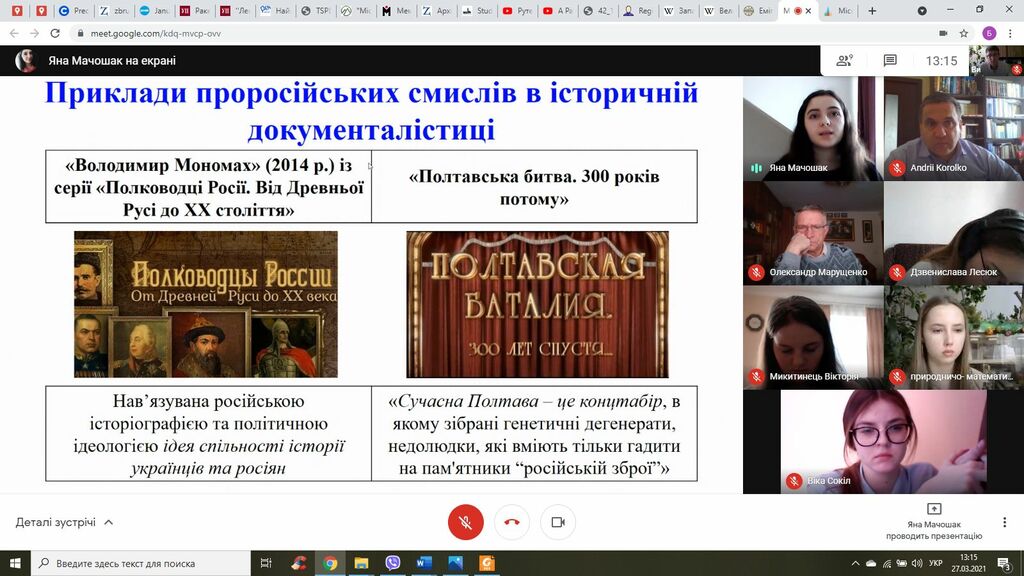Expand the Деталі зустрічі panel
Image resolution: width=1024 pixels, height=576 pixels.
tap(64, 522)
